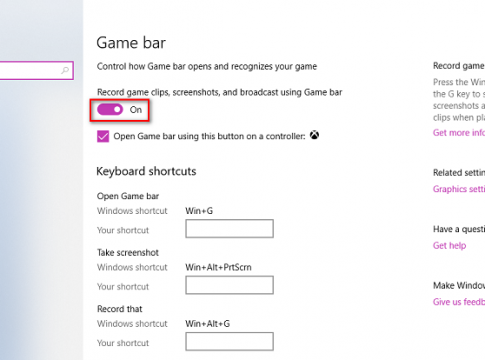Focus the settings search box

tap(36, 70)
